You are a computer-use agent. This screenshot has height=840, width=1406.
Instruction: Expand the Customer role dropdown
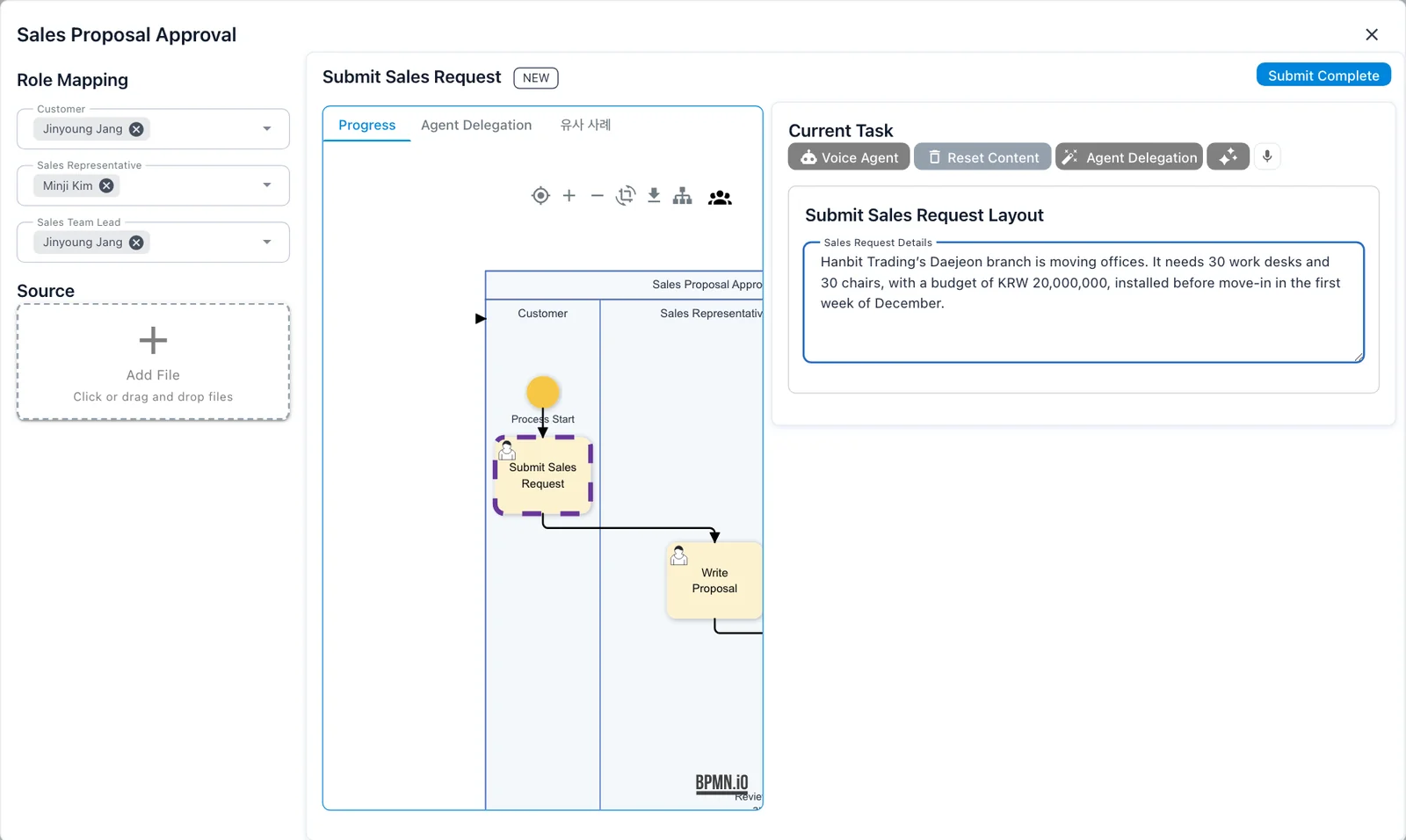267,129
